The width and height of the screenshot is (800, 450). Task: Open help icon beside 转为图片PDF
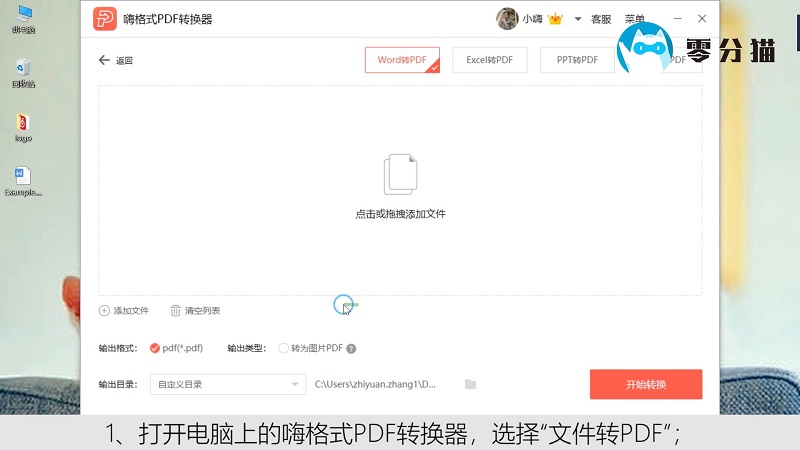click(x=351, y=348)
